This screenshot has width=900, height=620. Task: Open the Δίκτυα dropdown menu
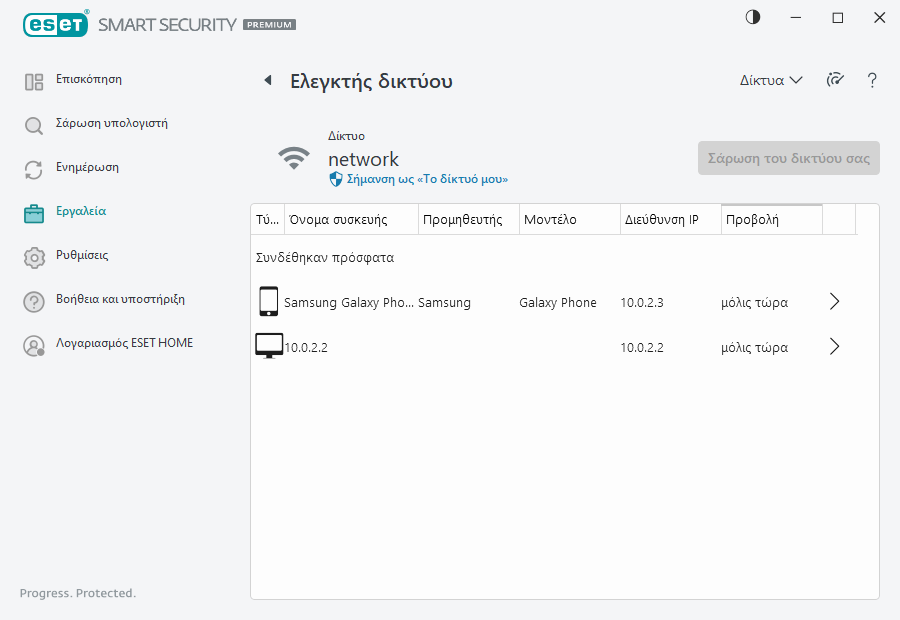(770, 81)
